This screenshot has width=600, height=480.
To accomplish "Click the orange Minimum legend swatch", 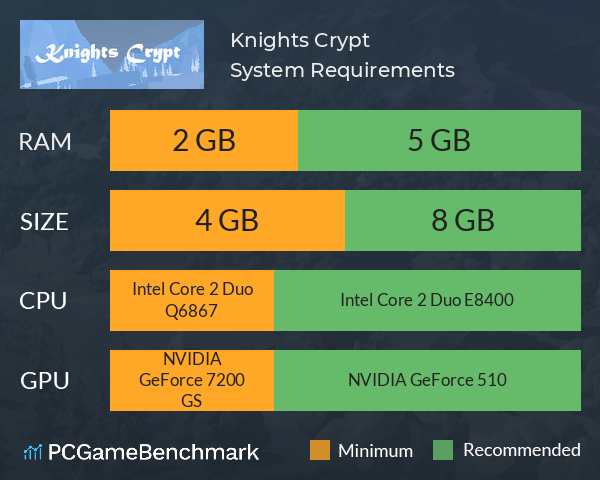I will (320, 450).
